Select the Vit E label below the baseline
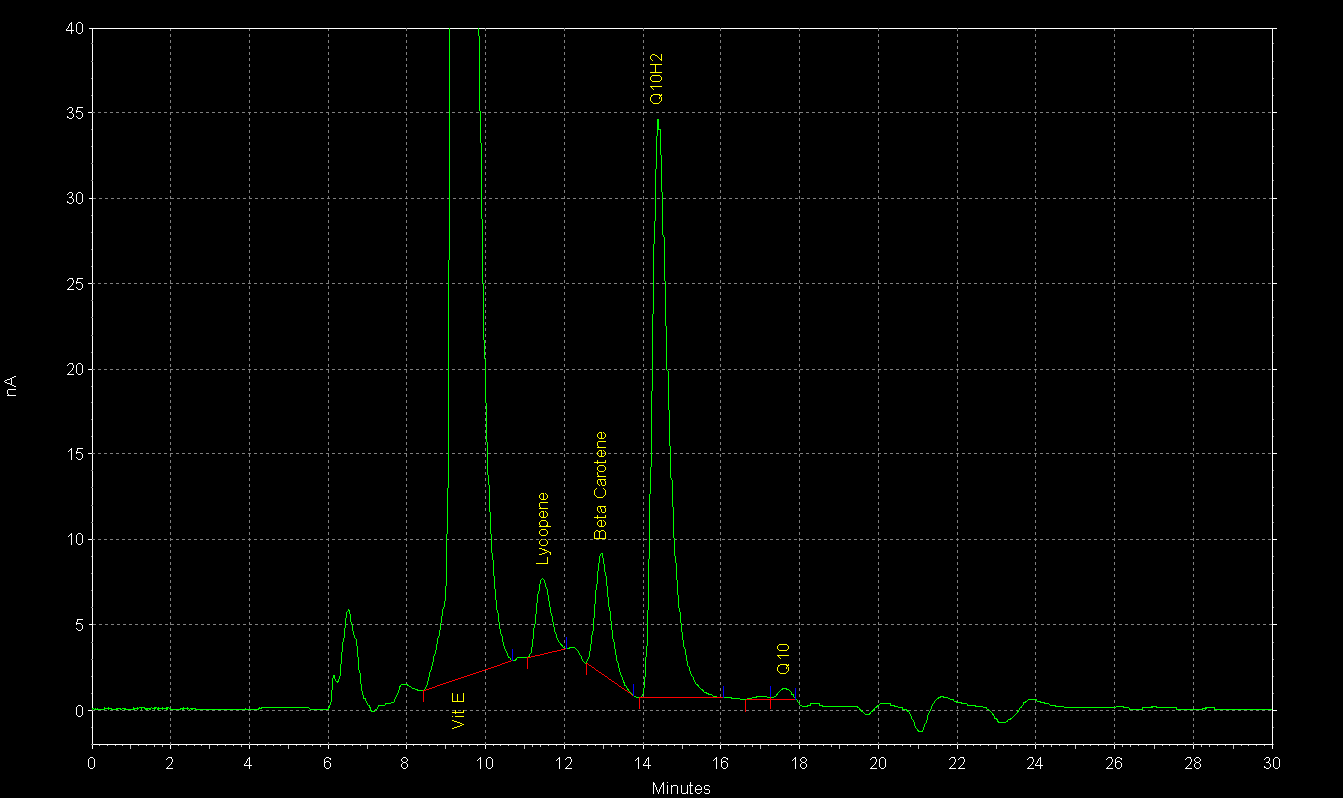 click(458, 710)
